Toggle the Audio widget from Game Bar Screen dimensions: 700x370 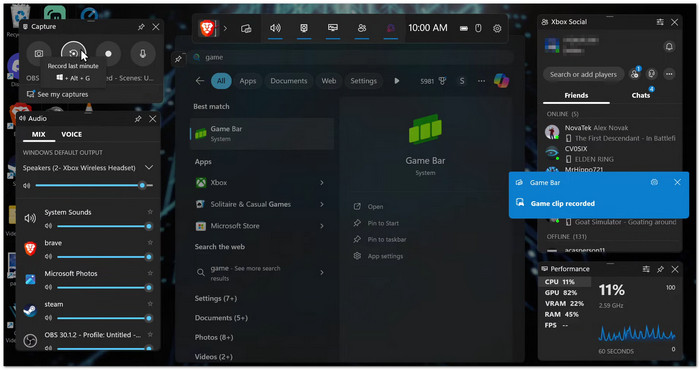point(275,28)
